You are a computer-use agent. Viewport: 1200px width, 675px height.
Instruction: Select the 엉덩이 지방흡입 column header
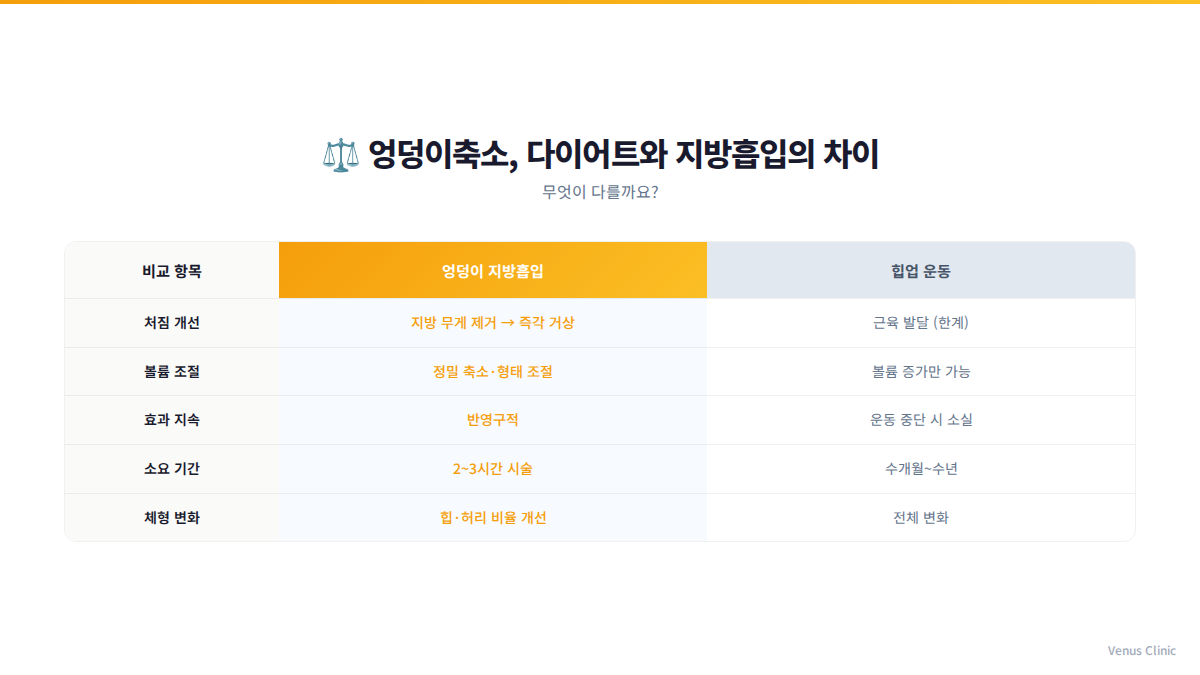493,270
